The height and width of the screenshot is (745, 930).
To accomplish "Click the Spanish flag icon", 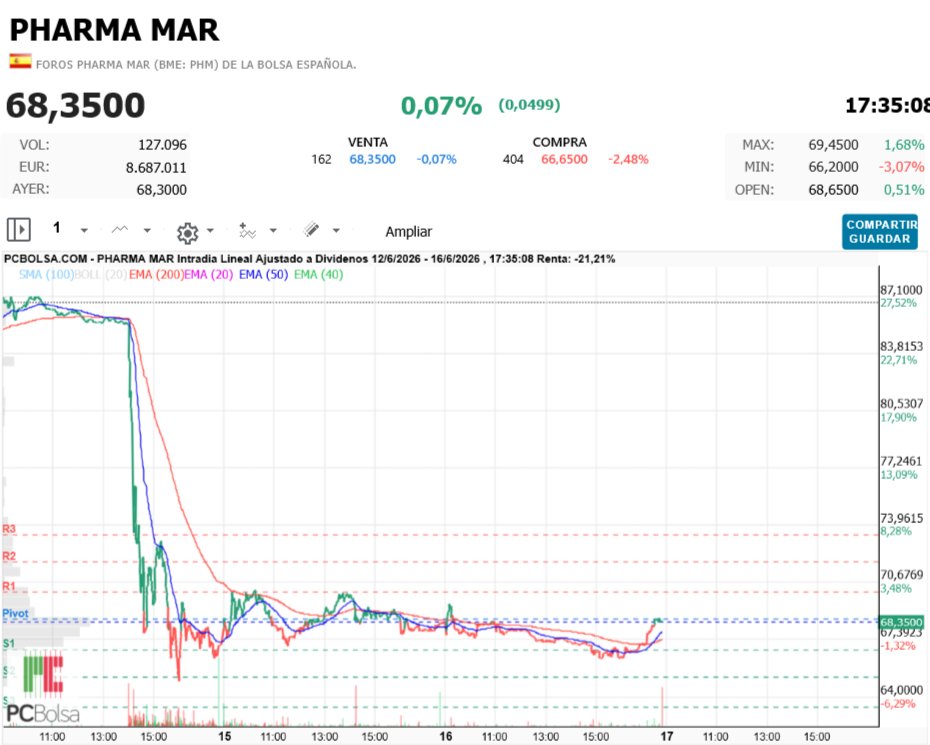I will click(20, 61).
